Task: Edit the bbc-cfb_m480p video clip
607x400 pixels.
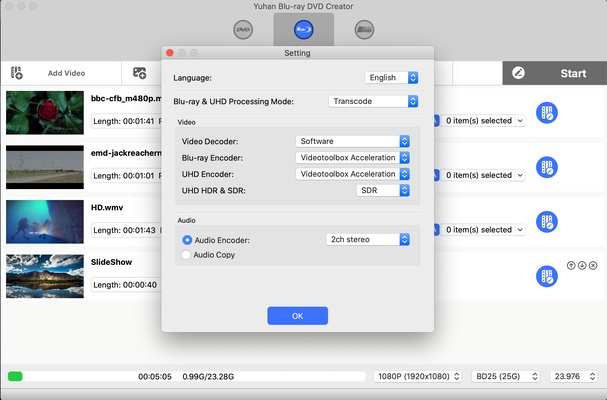Action: [x=547, y=113]
